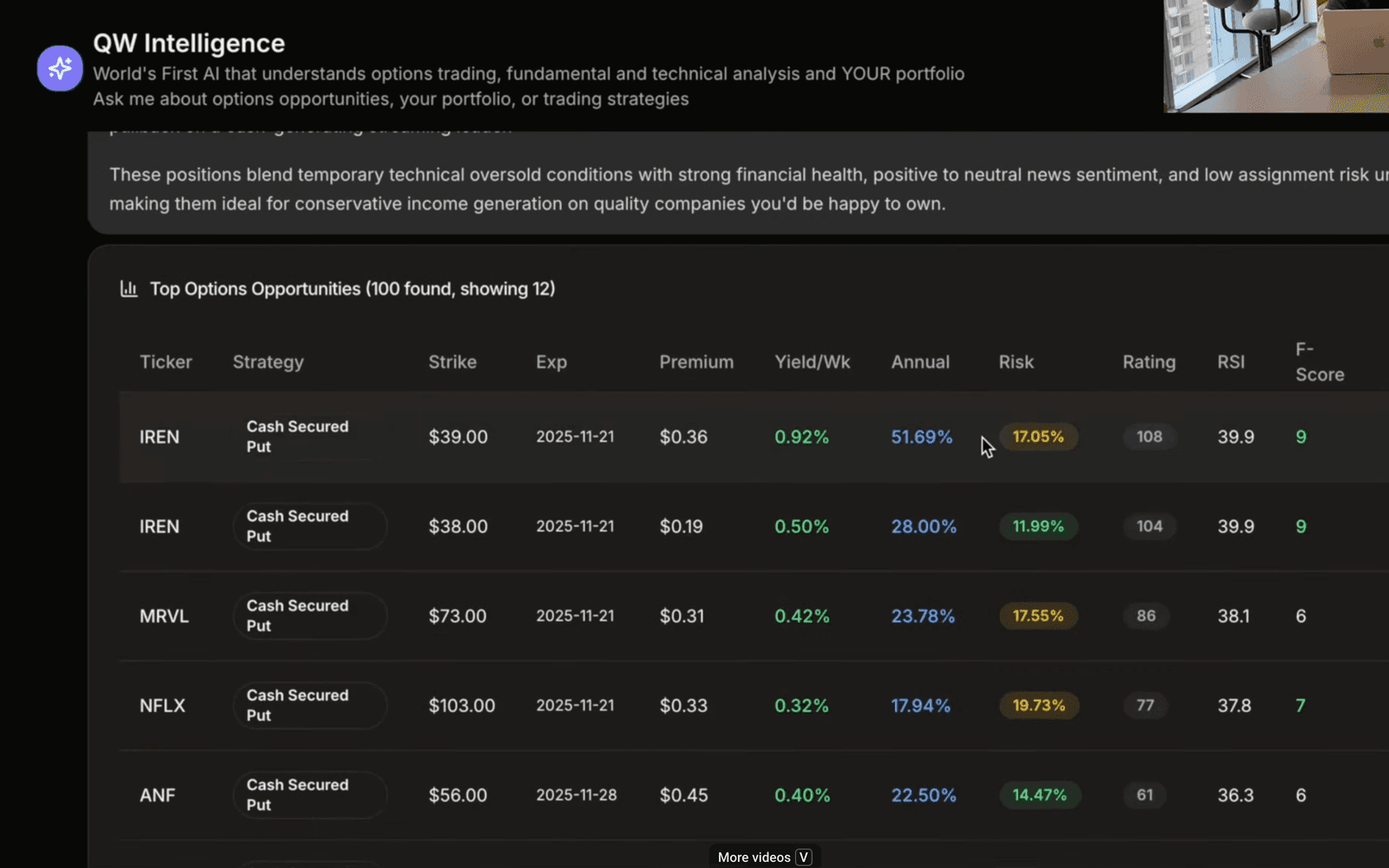
Task: Click the $38.00 strike value
Action: (x=458, y=527)
